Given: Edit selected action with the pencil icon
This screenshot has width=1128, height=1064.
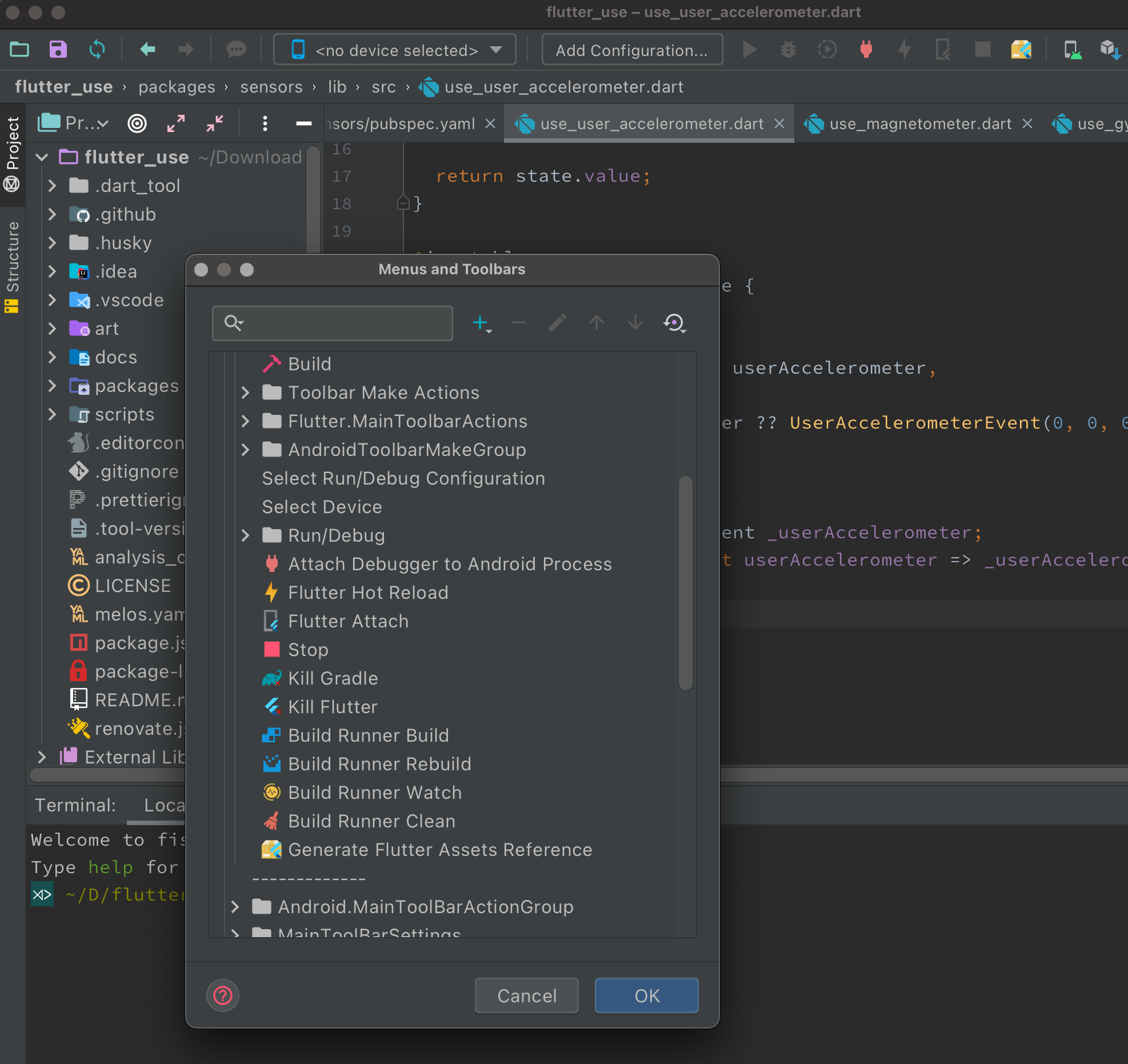Looking at the screenshot, I should pos(557,323).
